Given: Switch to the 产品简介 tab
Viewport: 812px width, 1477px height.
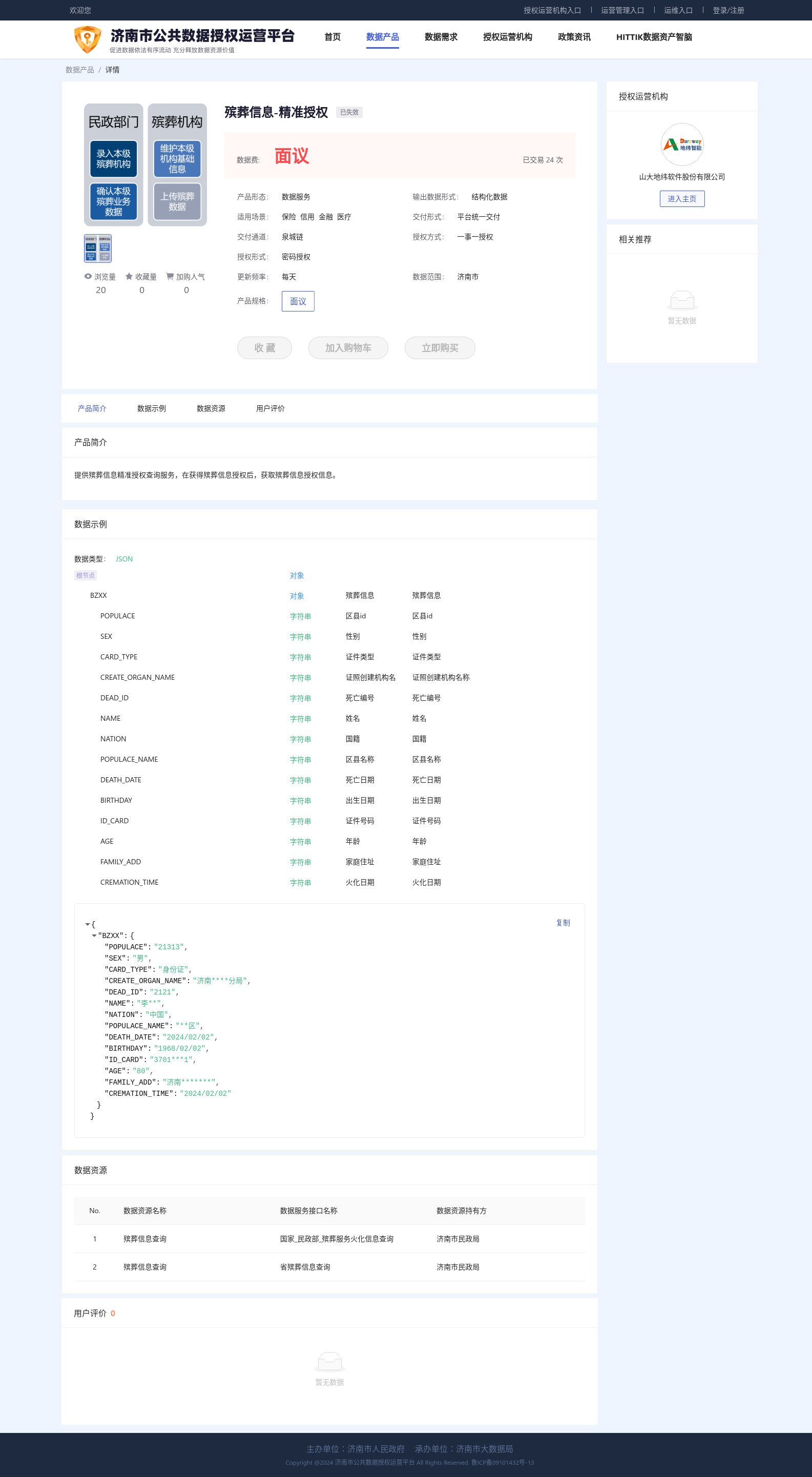Looking at the screenshot, I should click(x=92, y=408).
